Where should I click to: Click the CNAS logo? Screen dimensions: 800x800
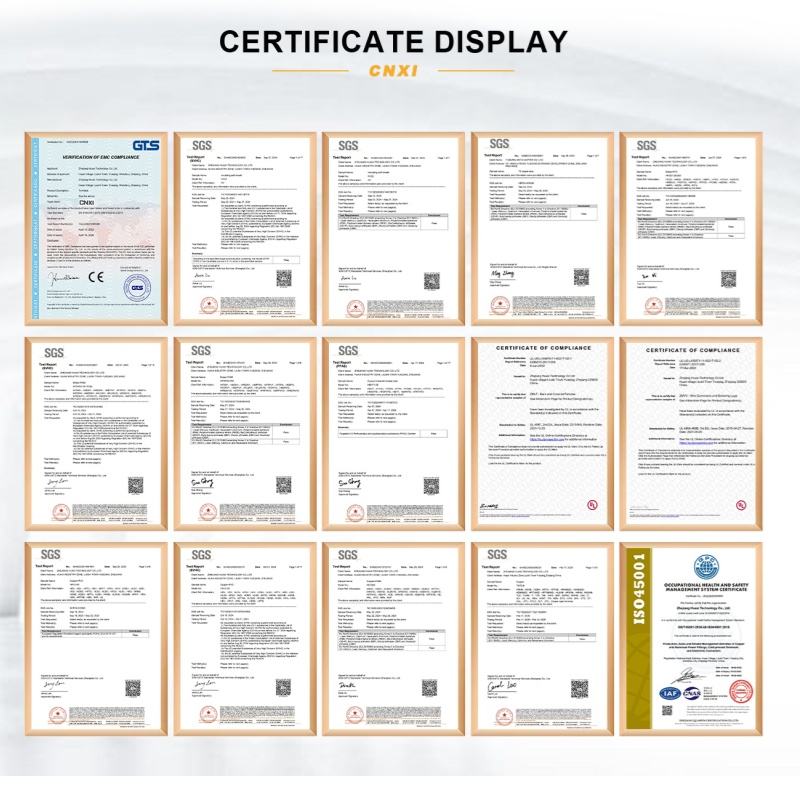pyautogui.click(x=692, y=693)
